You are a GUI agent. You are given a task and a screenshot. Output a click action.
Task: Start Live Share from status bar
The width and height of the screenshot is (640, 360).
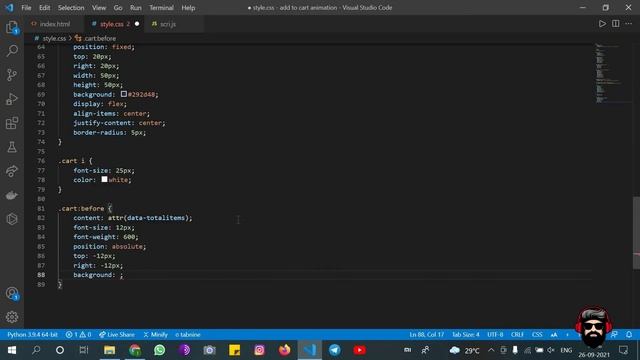click(117, 334)
